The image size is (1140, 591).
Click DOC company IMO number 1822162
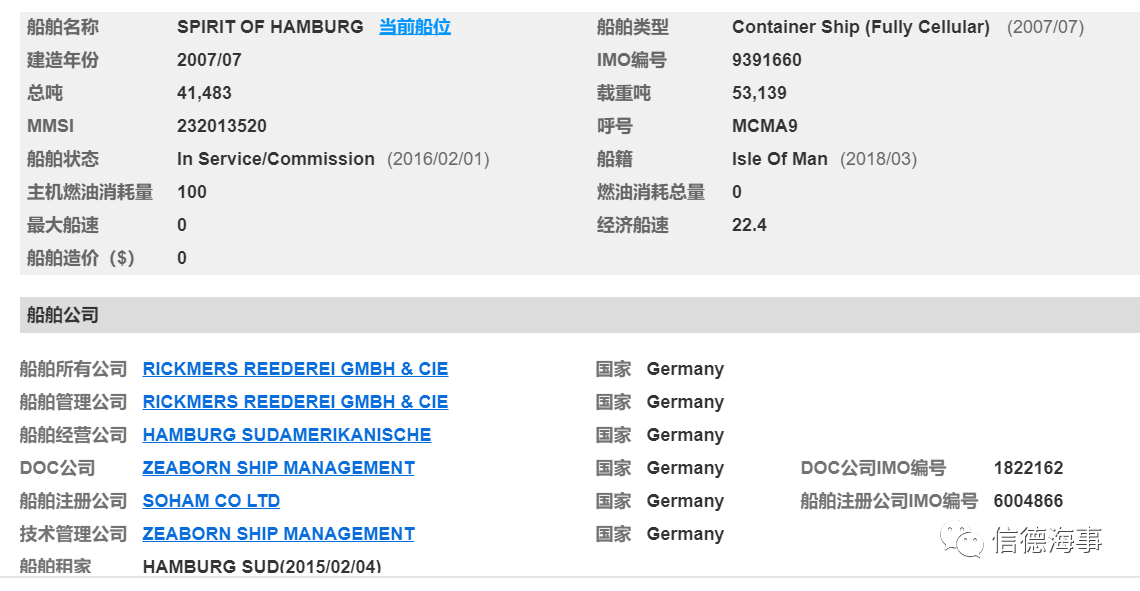[1028, 467]
